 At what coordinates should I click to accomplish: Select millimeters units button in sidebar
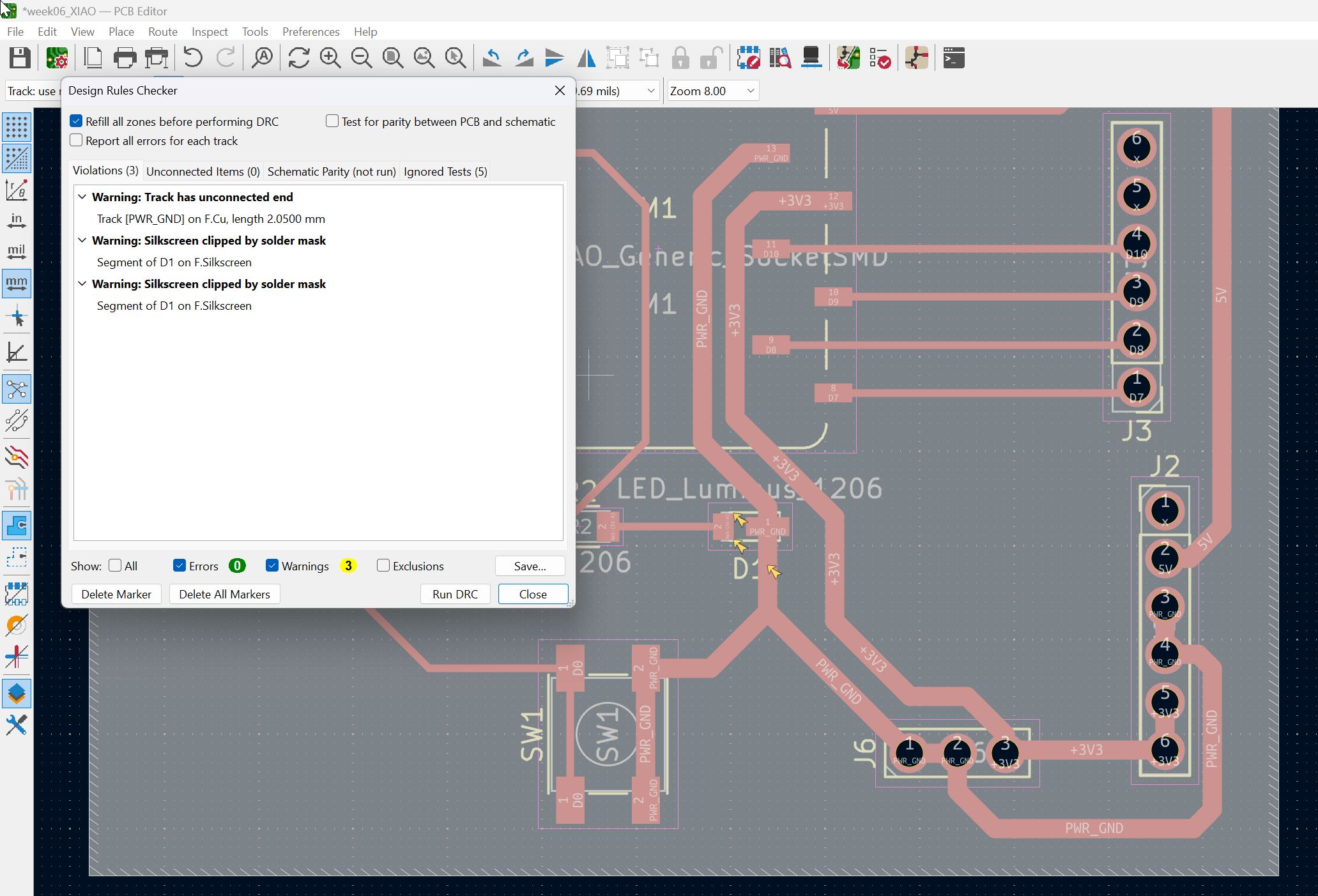click(17, 283)
